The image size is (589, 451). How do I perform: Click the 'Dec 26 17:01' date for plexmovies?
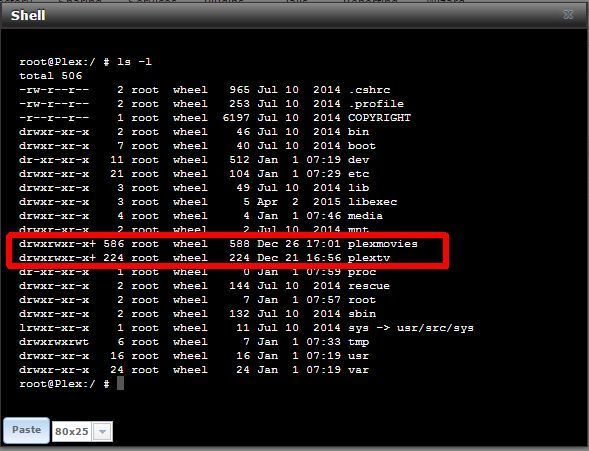(x=299, y=244)
